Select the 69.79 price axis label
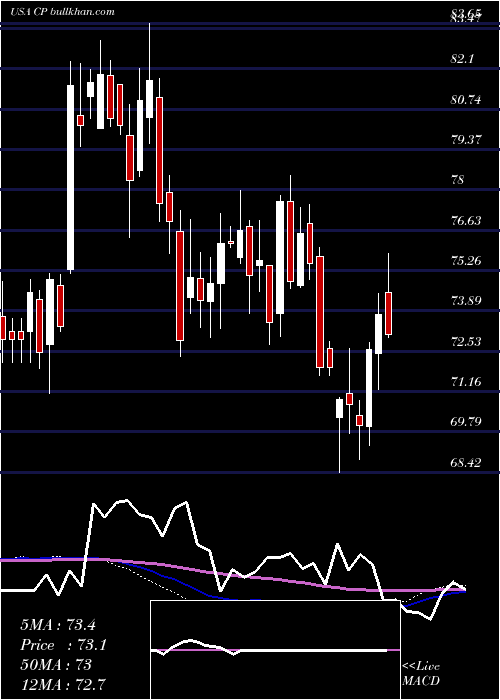 (x=466, y=421)
